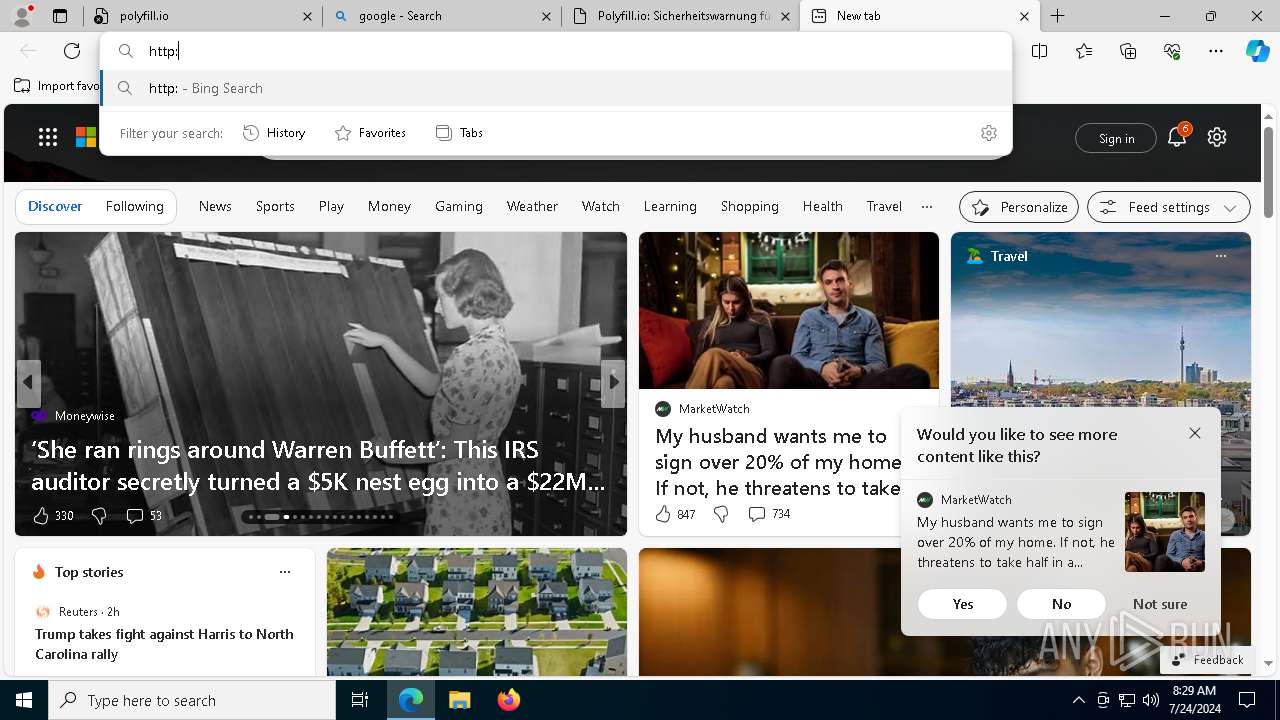Open Windows Start menu
The image size is (1280, 720).
(x=24, y=700)
